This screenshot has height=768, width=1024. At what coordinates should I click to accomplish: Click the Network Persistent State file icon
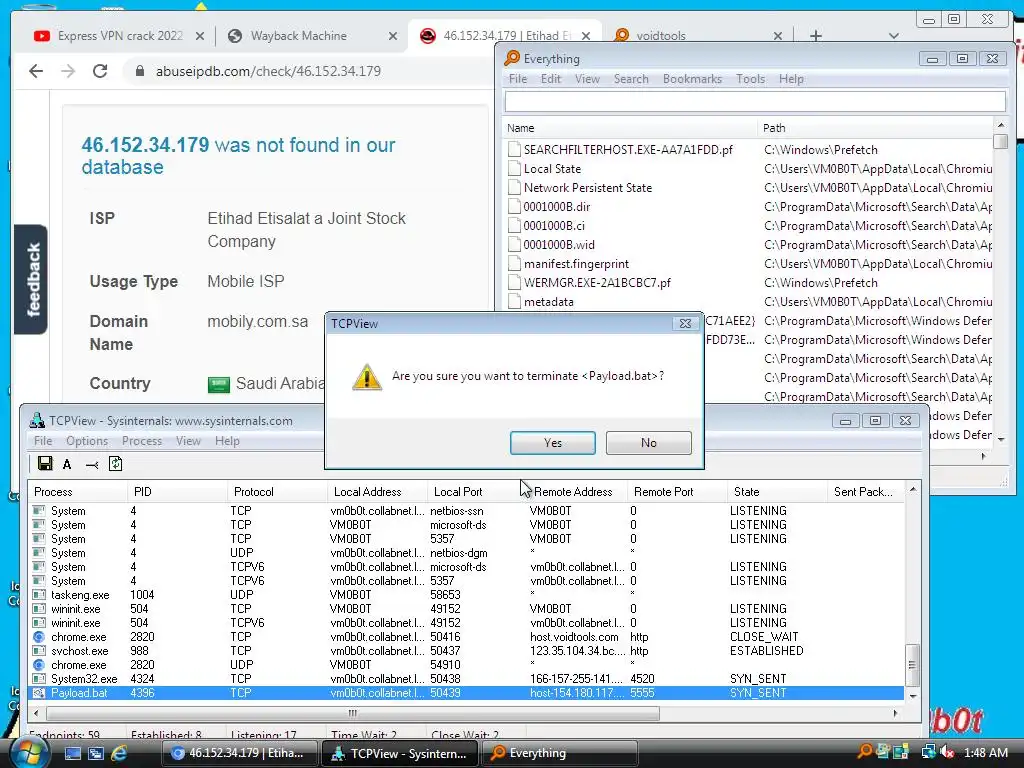pos(514,187)
